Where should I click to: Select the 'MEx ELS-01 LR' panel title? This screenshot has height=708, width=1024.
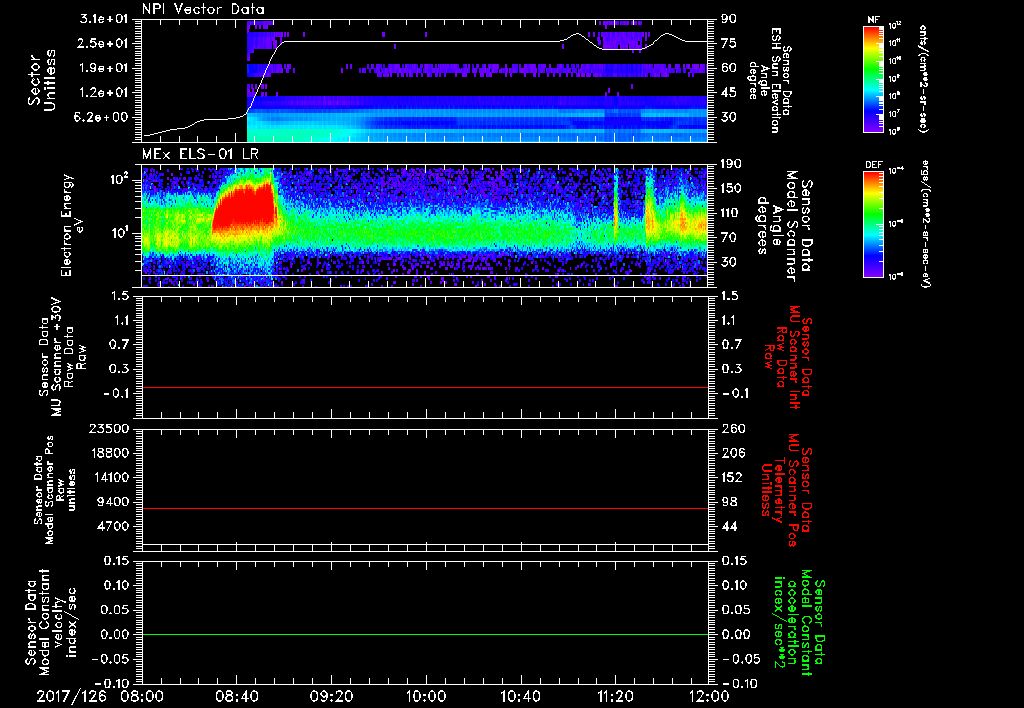click(x=200, y=154)
